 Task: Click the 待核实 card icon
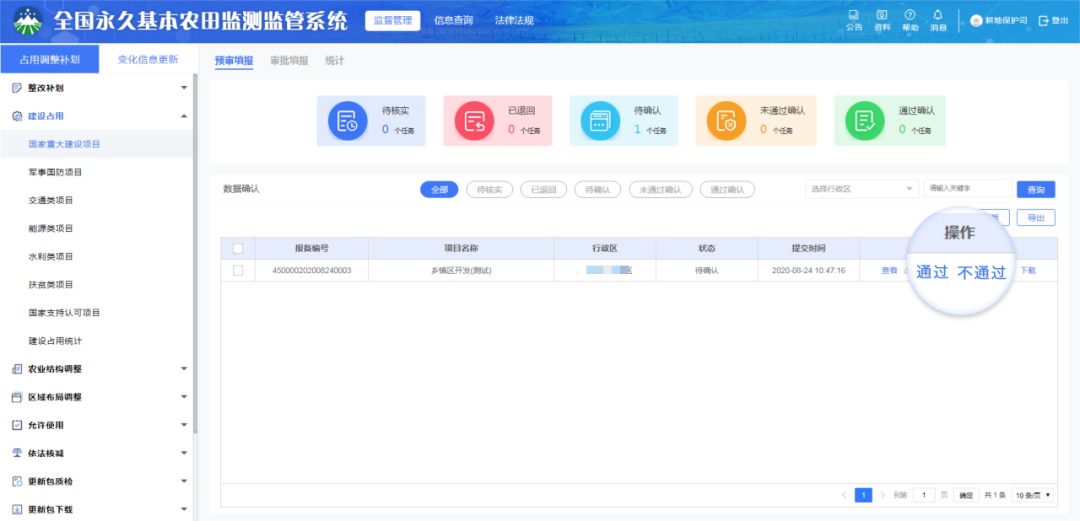pyautogui.click(x=347, y=121)
